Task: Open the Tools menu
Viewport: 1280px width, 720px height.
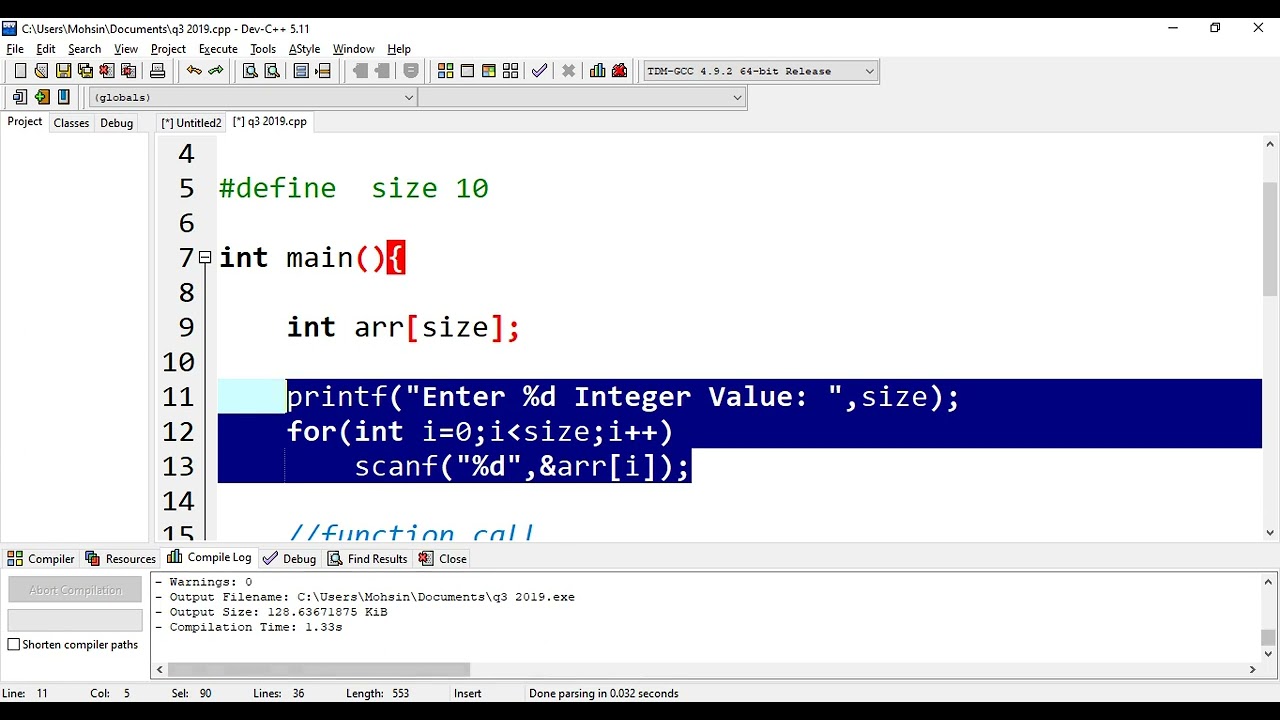Action: 263,49
